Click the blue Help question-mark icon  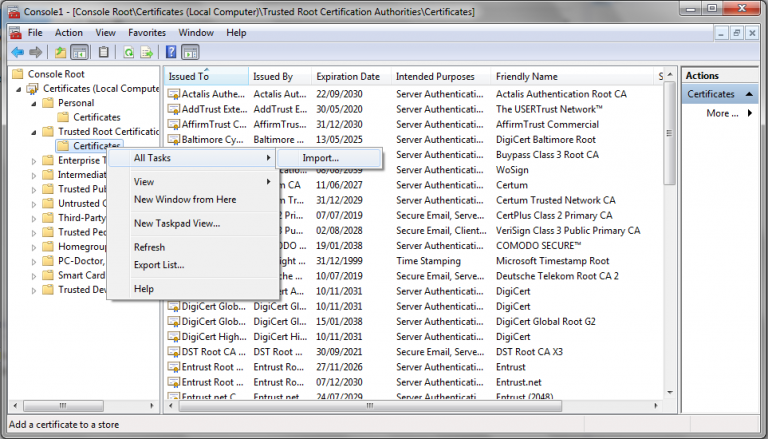click(x=171, y=52)
